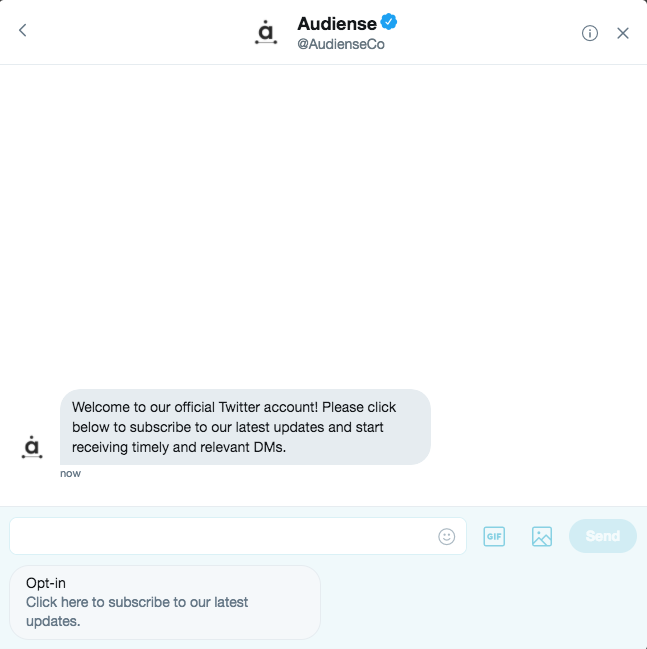Click "receiving timely and relevant DMs" message line
This screenshot has width=647, height=649.
pos(179,447)
